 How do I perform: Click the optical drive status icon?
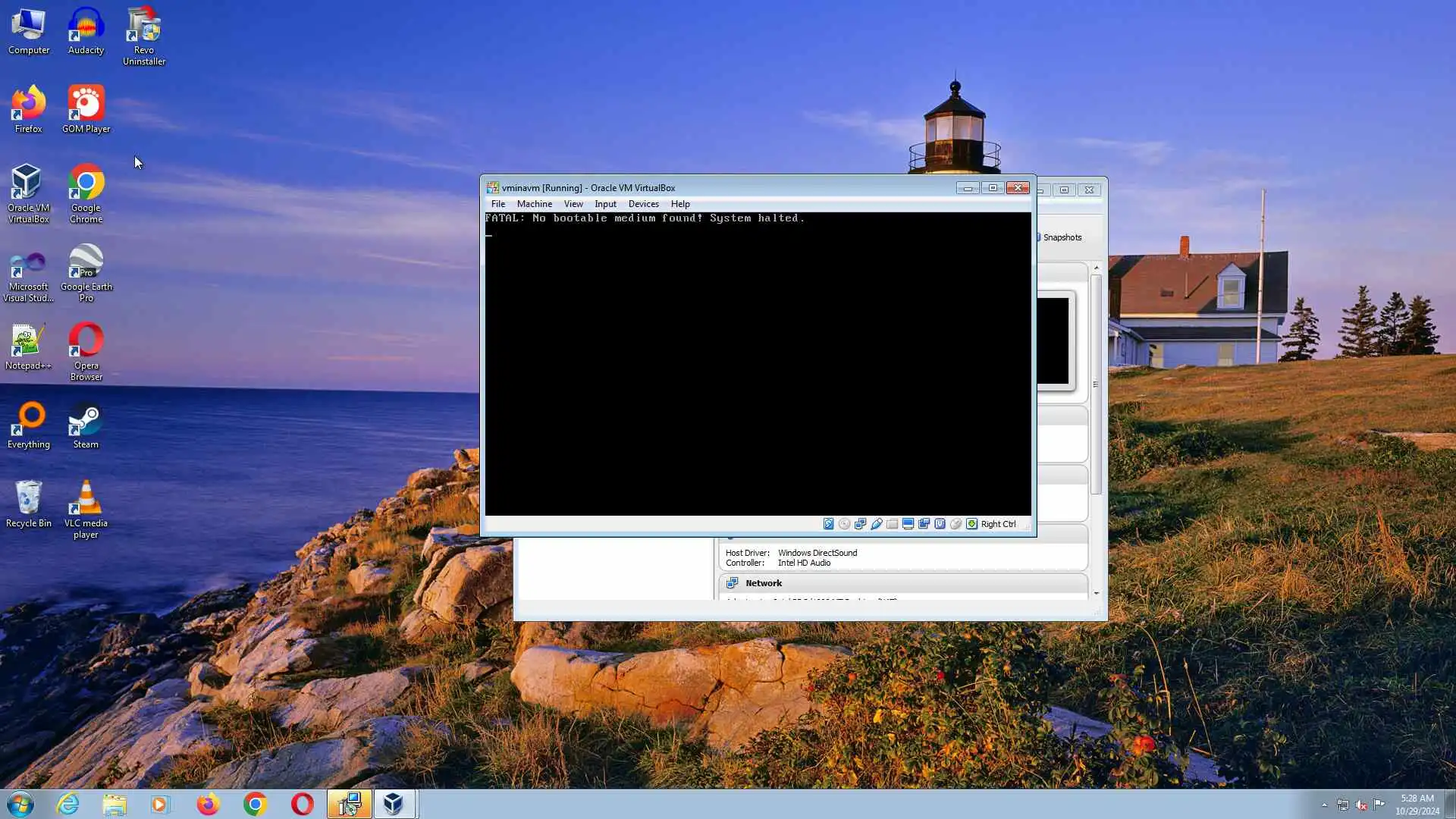pyautogui.click(x=844, y=524)
